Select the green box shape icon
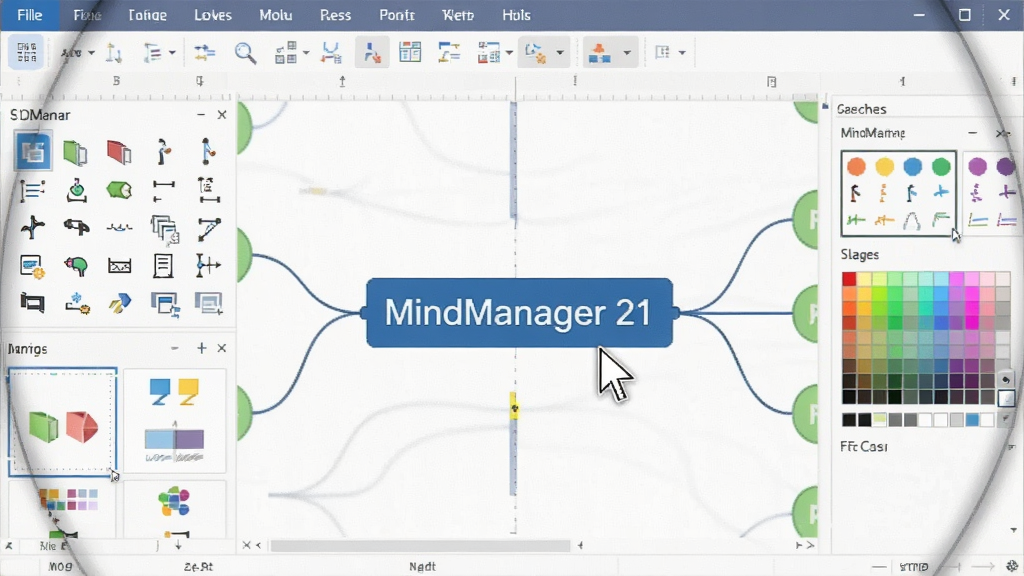1024x576 pixels. 75,153
